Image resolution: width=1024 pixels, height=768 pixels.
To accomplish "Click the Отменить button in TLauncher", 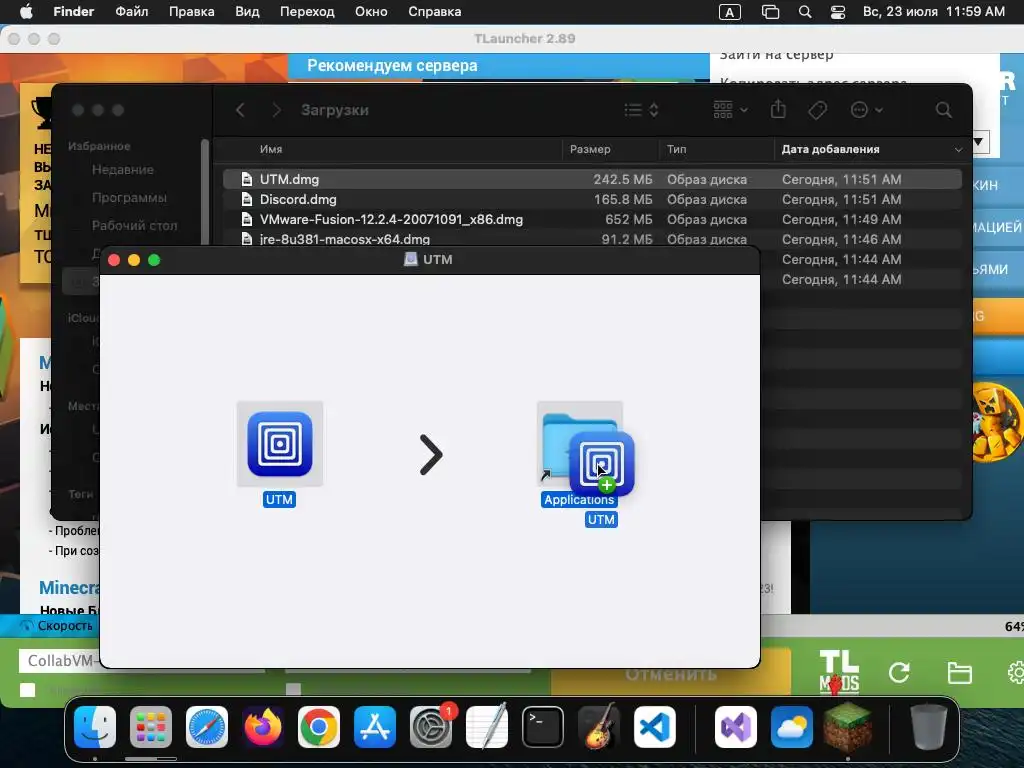I will (x=671, y=675).
